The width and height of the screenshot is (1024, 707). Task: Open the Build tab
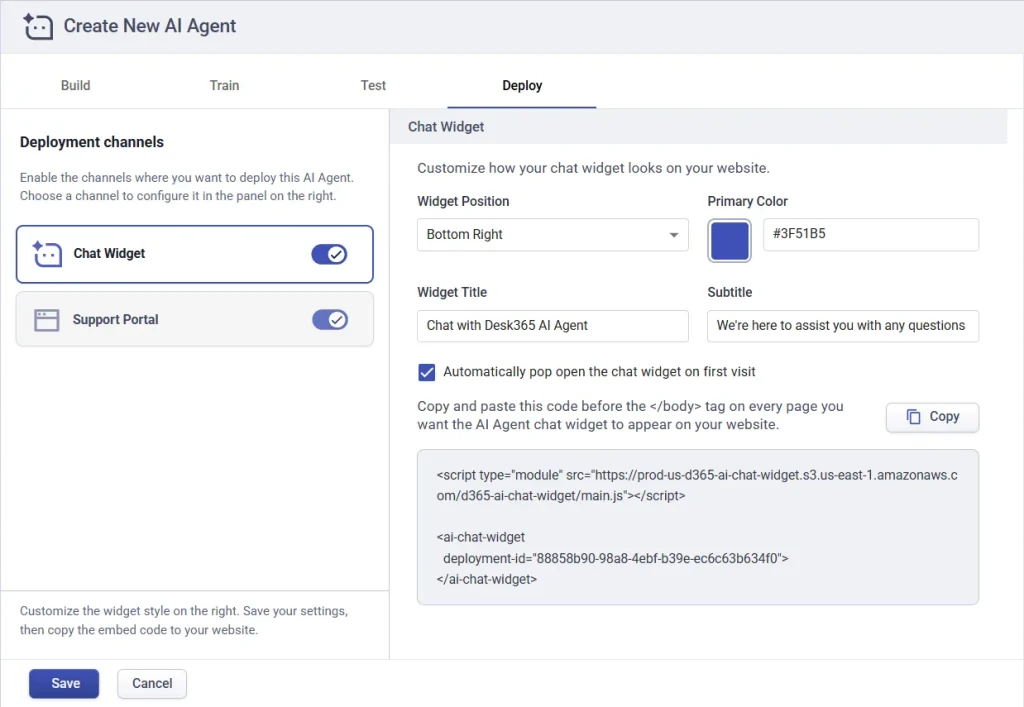[75, 85]
